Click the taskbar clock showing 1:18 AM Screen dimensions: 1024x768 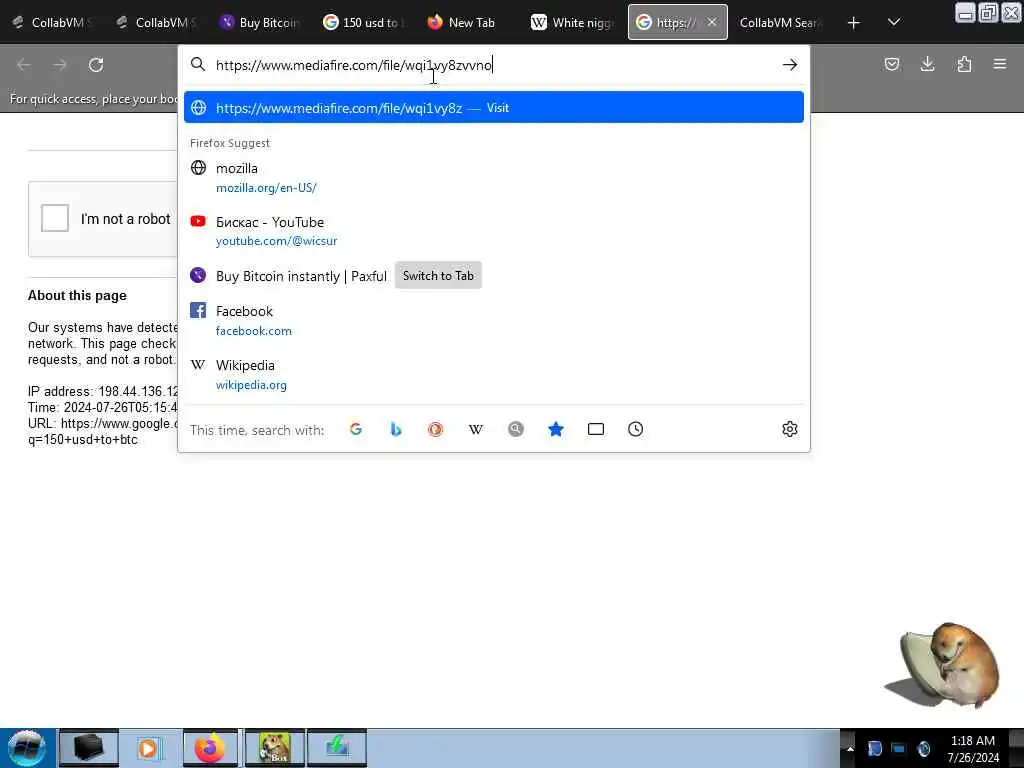point(973,748)
